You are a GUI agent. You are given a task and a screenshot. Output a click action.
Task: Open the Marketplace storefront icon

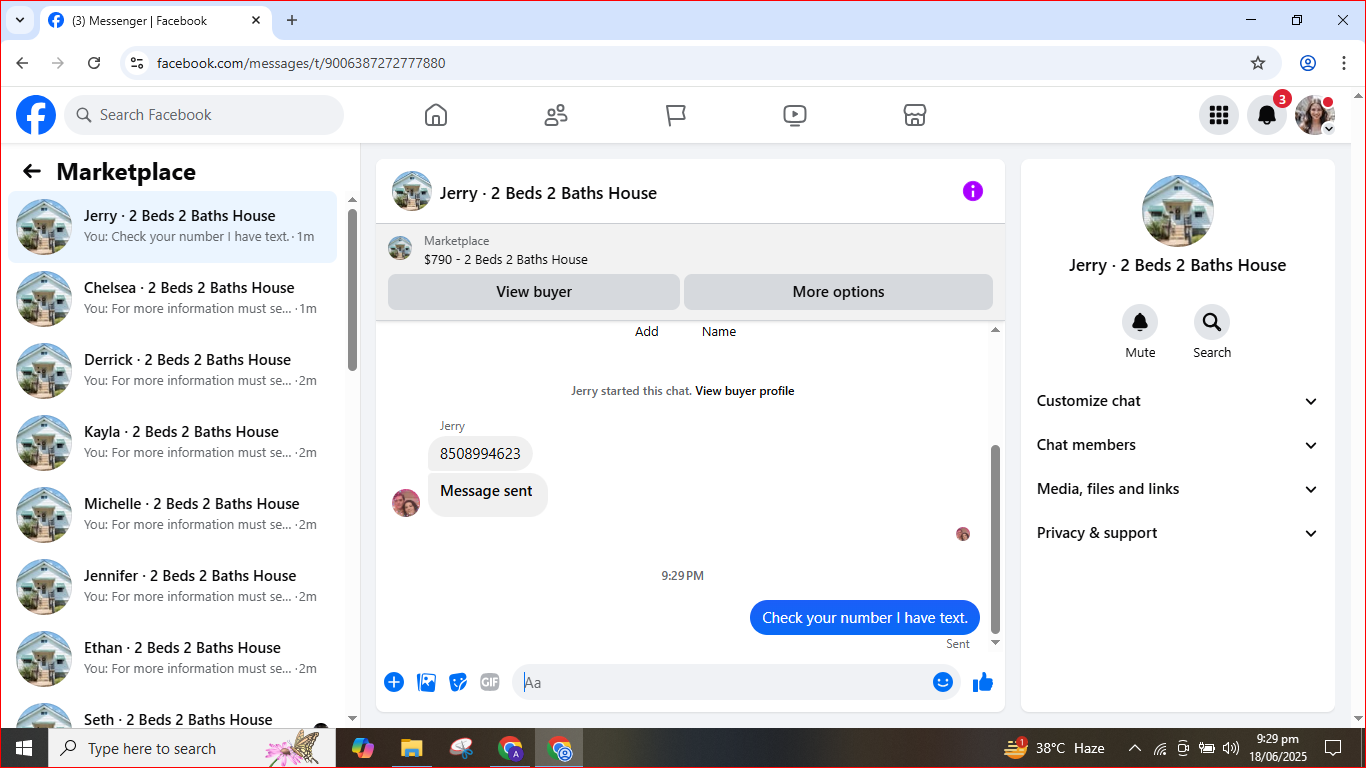(915, 115)
